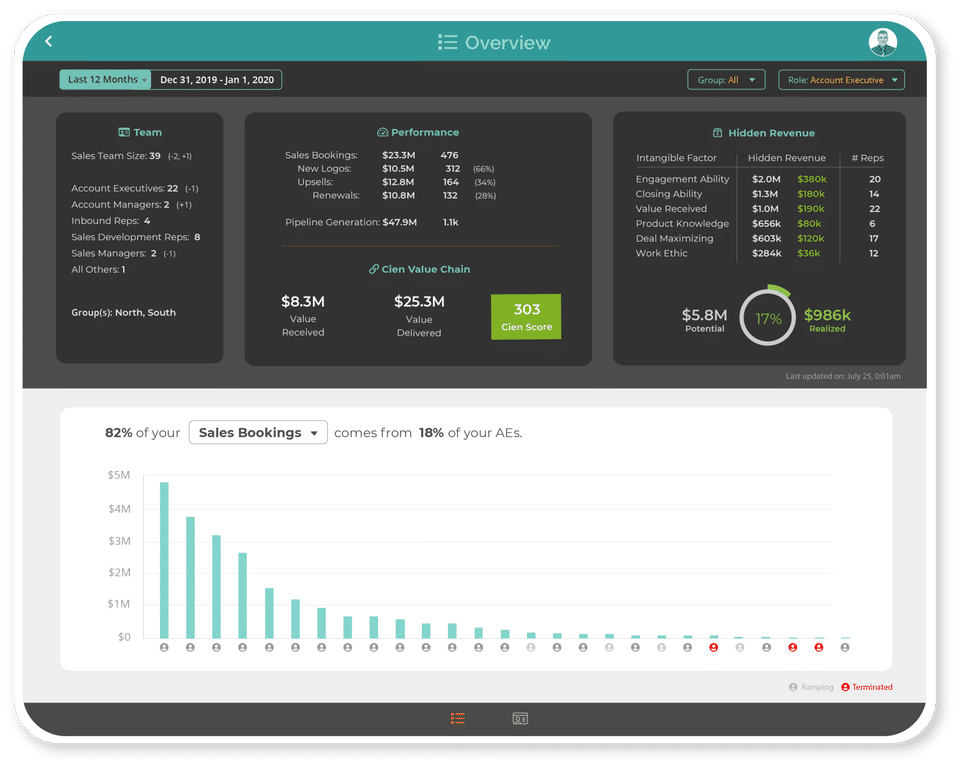Go back using the header arrow
Image resolution: width=960 pixels, height=767 pixels.
[x=49, y=41]
